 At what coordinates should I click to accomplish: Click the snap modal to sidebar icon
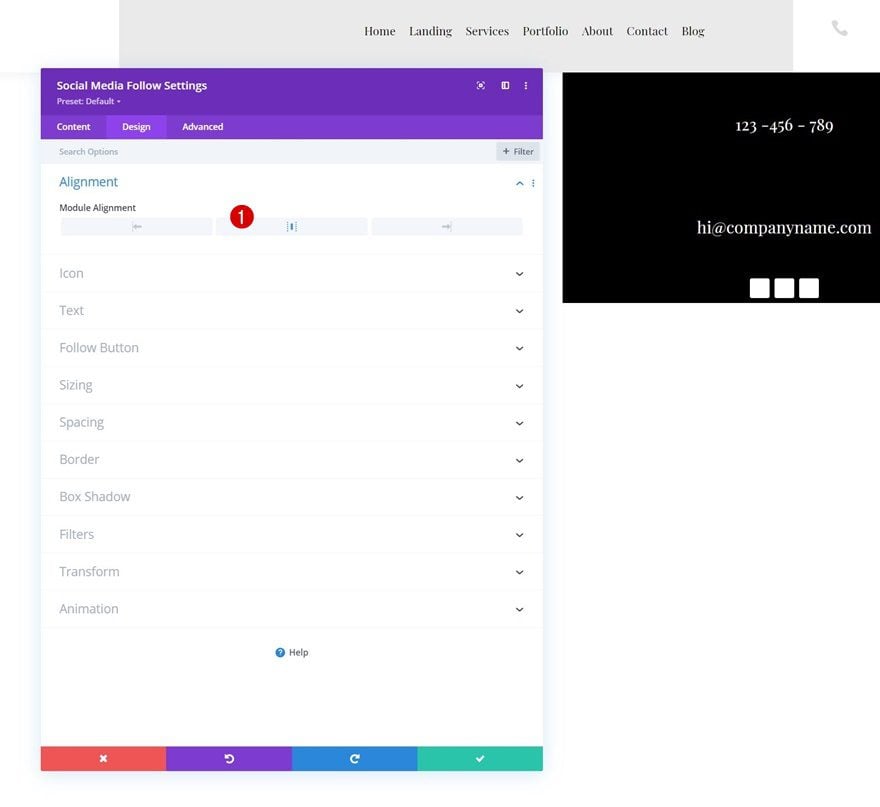coord(505,85)
